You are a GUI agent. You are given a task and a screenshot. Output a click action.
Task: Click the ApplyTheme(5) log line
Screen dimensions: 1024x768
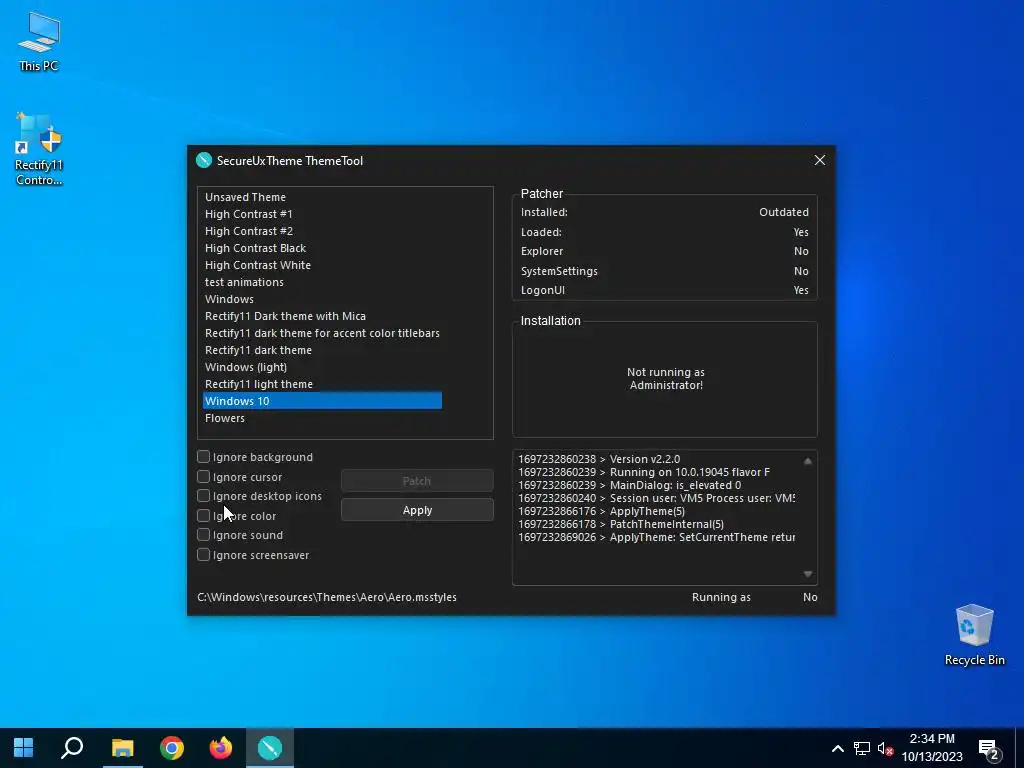pos(601,511)
